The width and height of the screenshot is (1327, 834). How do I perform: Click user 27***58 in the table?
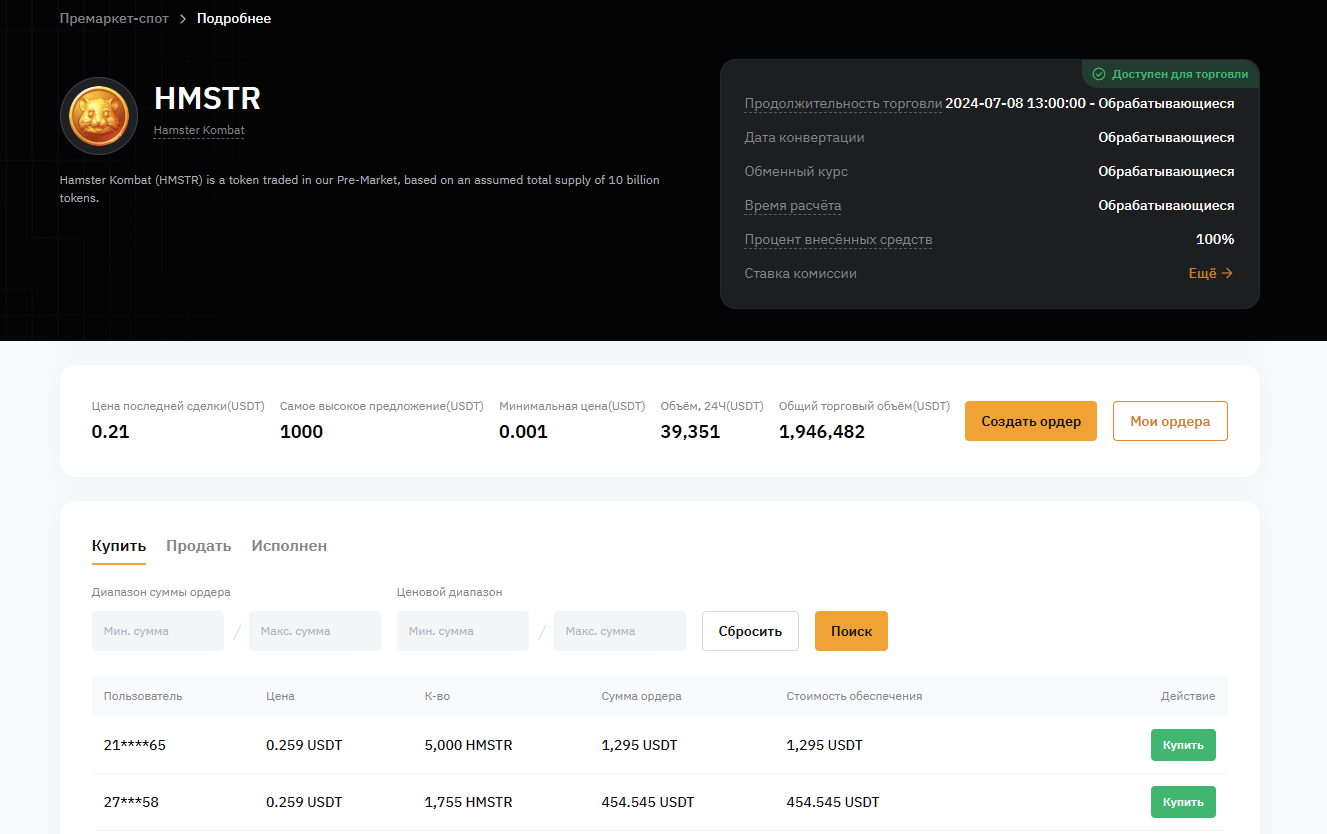click(x=131, y=802)
